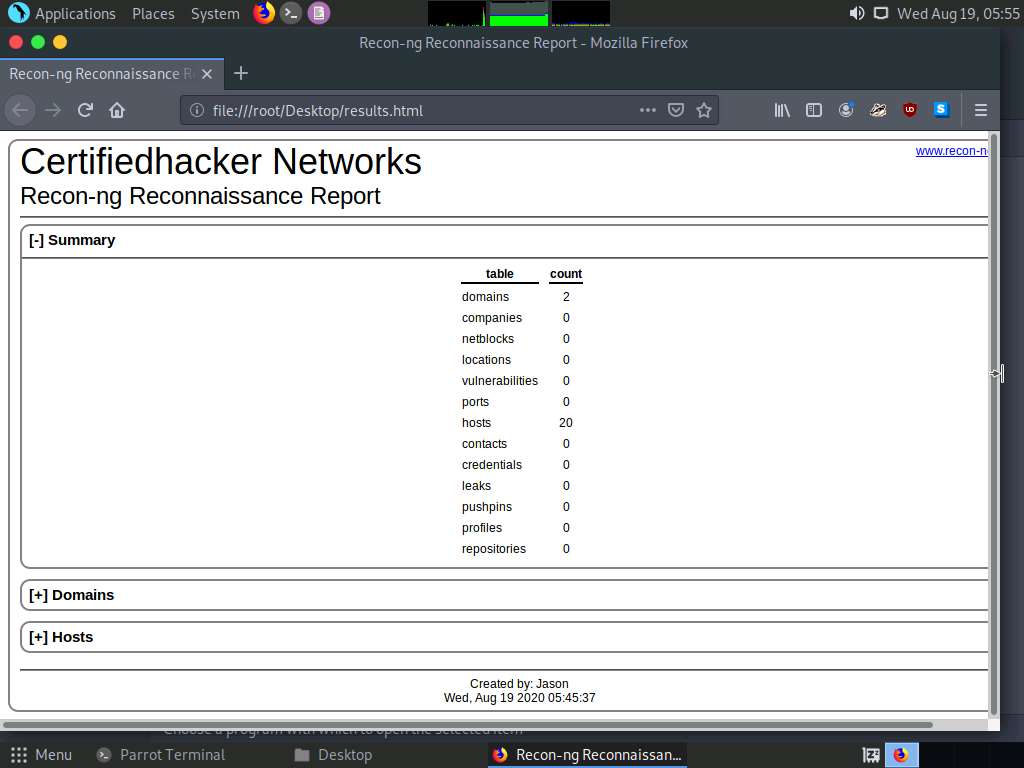Click the 'table' column header
This screenshot has width=1024, height=768.
pyautogui.click(x=500, y=274)
